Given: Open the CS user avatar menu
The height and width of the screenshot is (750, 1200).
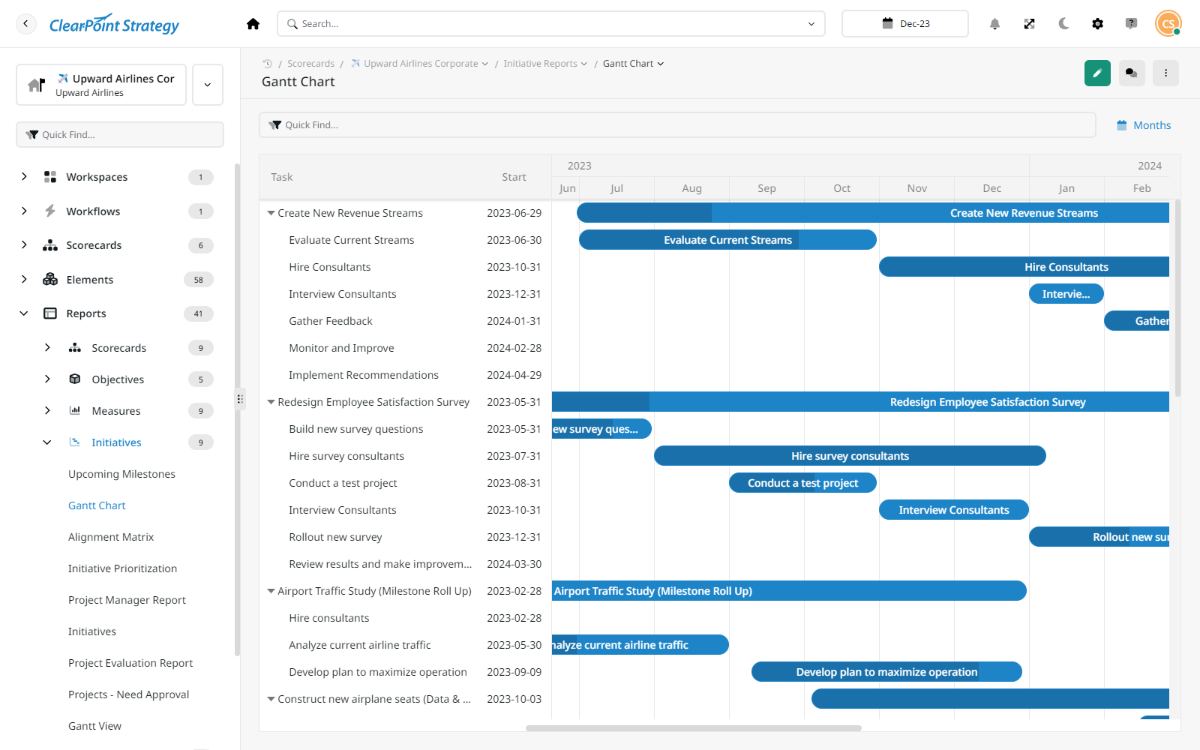Looking at the screenshot, I should coord(1167,24).
